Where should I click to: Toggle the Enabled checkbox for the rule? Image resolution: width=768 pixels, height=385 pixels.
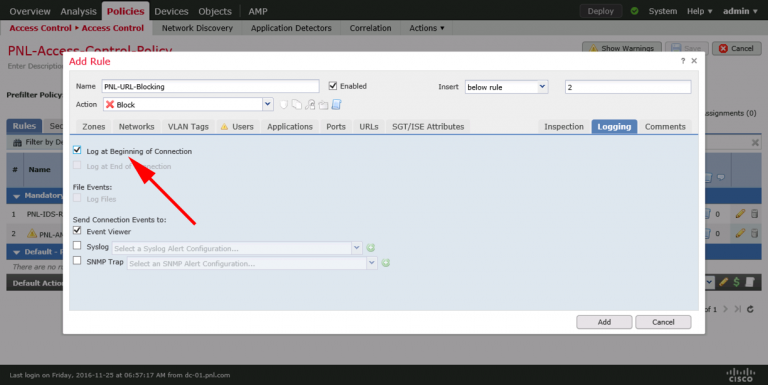click(333, 86)
